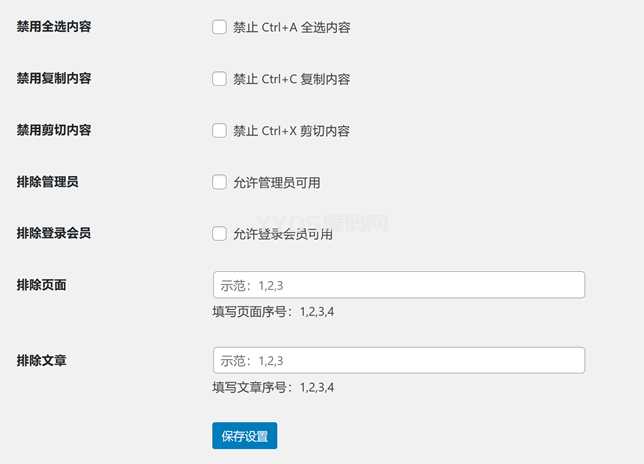The height and width of the screenshot is (464, 644).
Task: Select the 禁用剪切内容 heading text
Action: 54,129
